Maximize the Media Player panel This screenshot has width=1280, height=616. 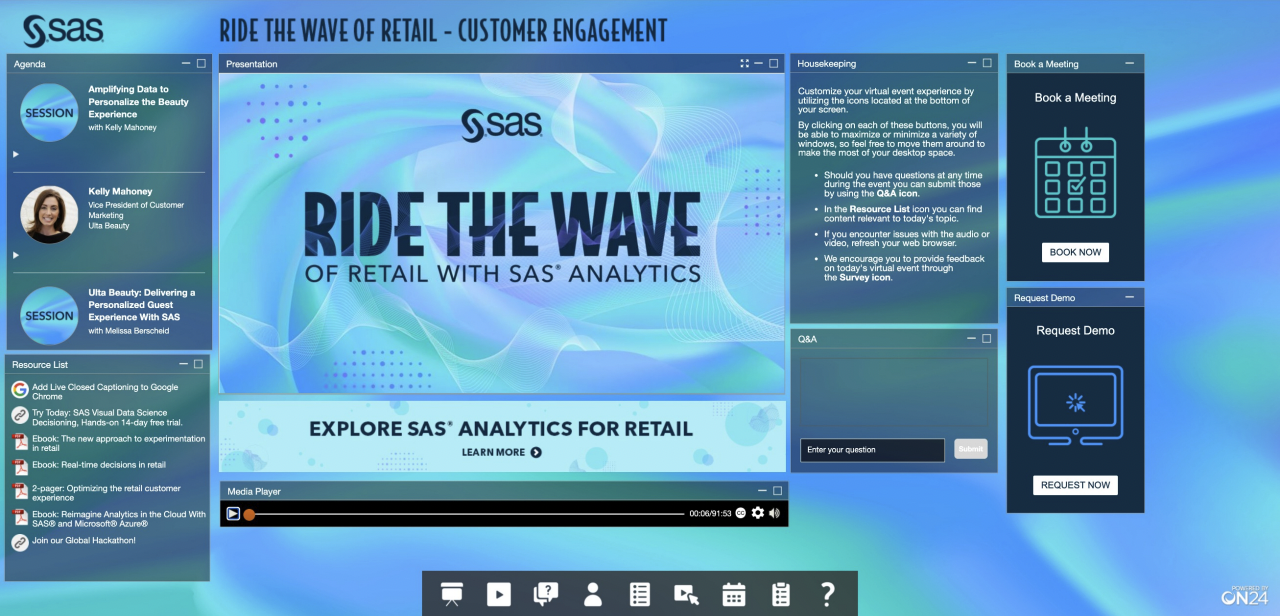pyautogui.click(x=777, y=490)
